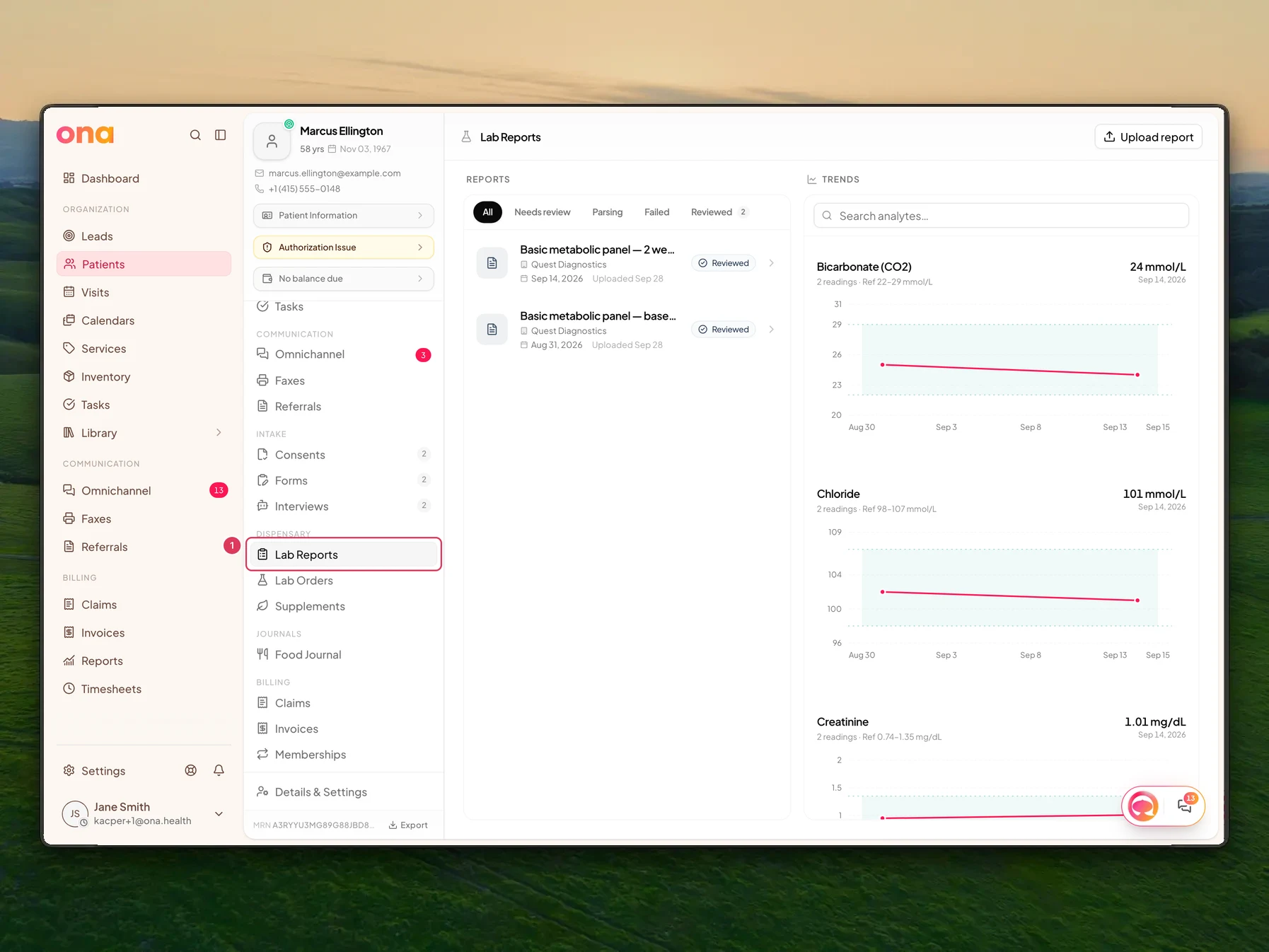Open the Sep 14 basic metabolic panel report
The height and width of the screenshot is (952, 1269).
tap(627, 263)
